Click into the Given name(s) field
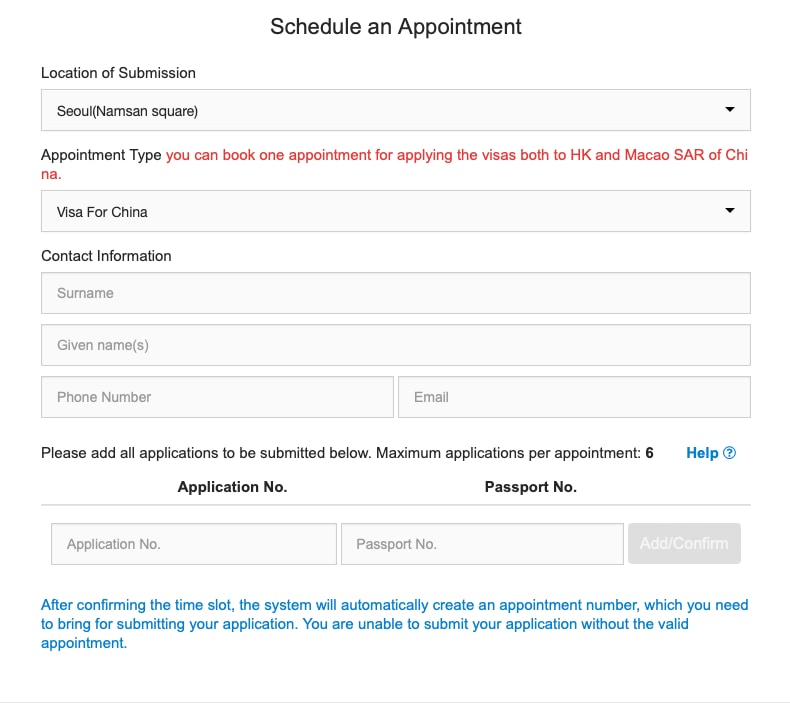Viewport: 790px width, 703px height. [395, 345]
